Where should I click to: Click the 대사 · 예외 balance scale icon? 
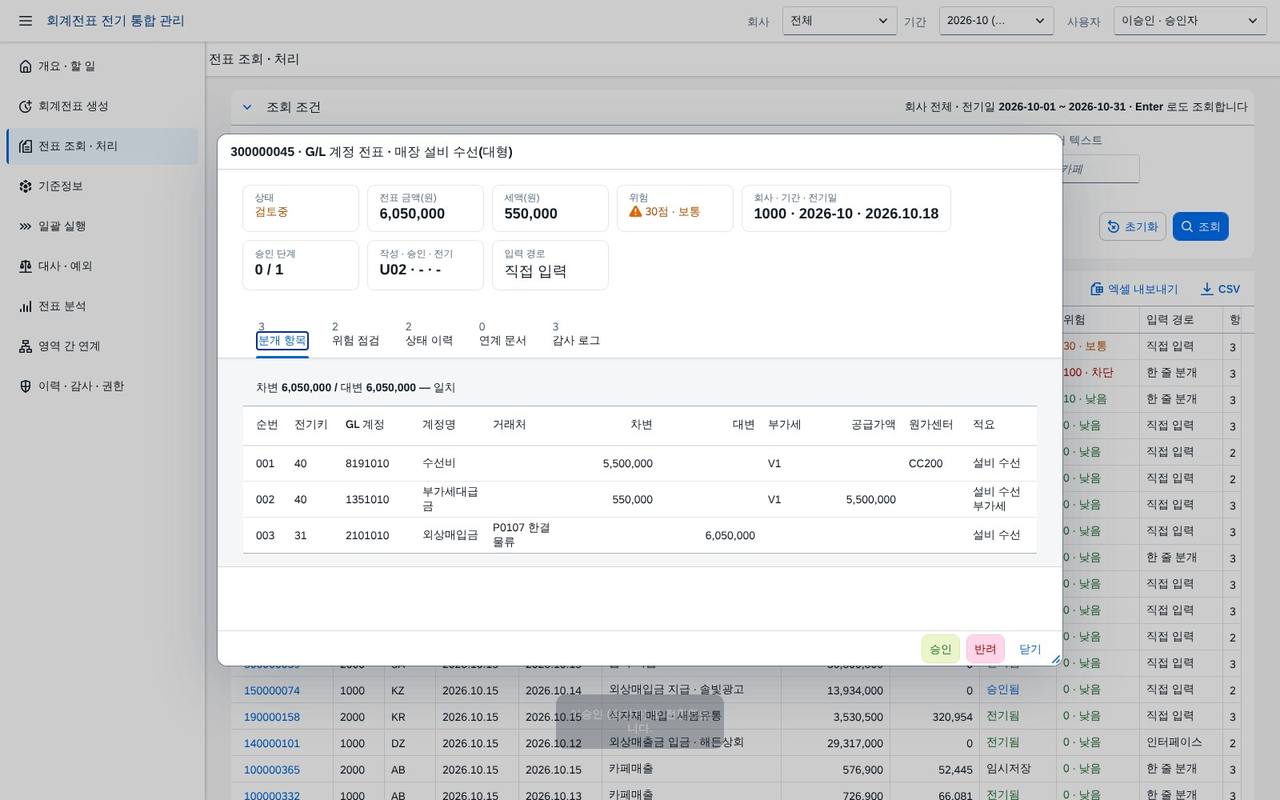coord(26,266)
